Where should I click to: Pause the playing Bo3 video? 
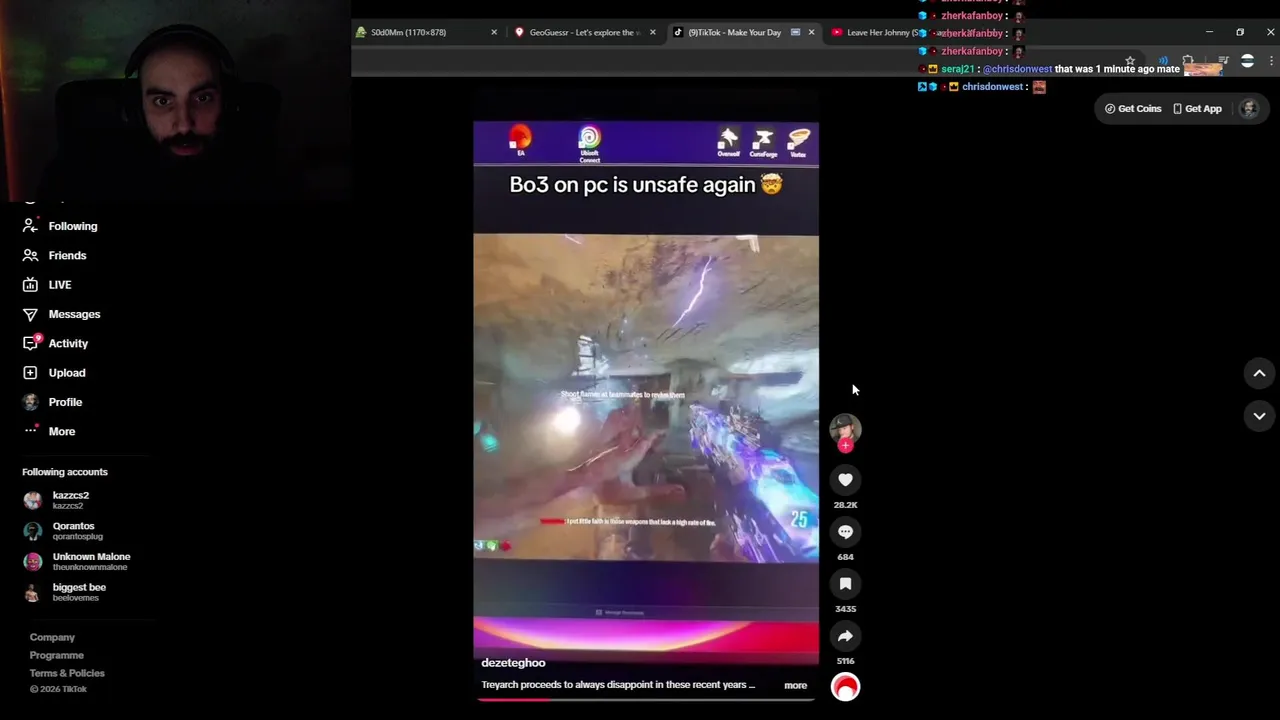point(646,397)
